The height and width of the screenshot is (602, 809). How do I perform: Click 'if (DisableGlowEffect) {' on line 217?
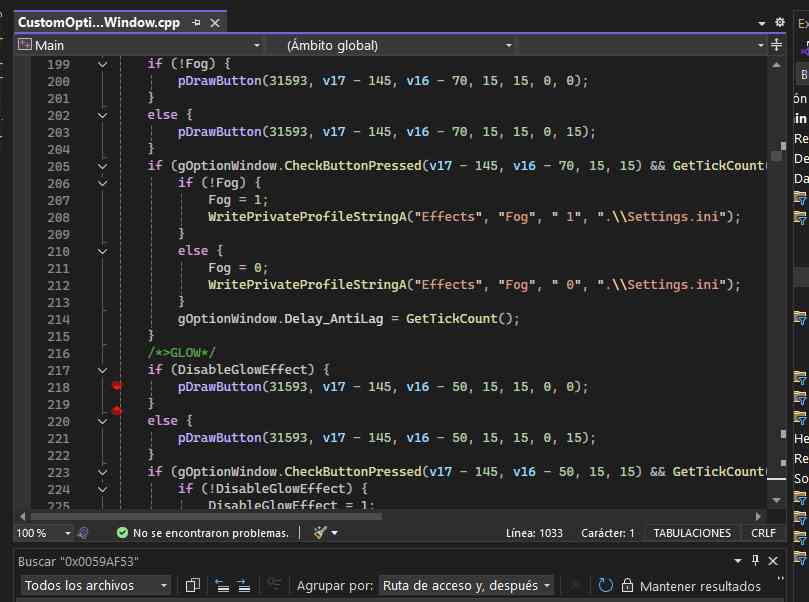point(238,370)
